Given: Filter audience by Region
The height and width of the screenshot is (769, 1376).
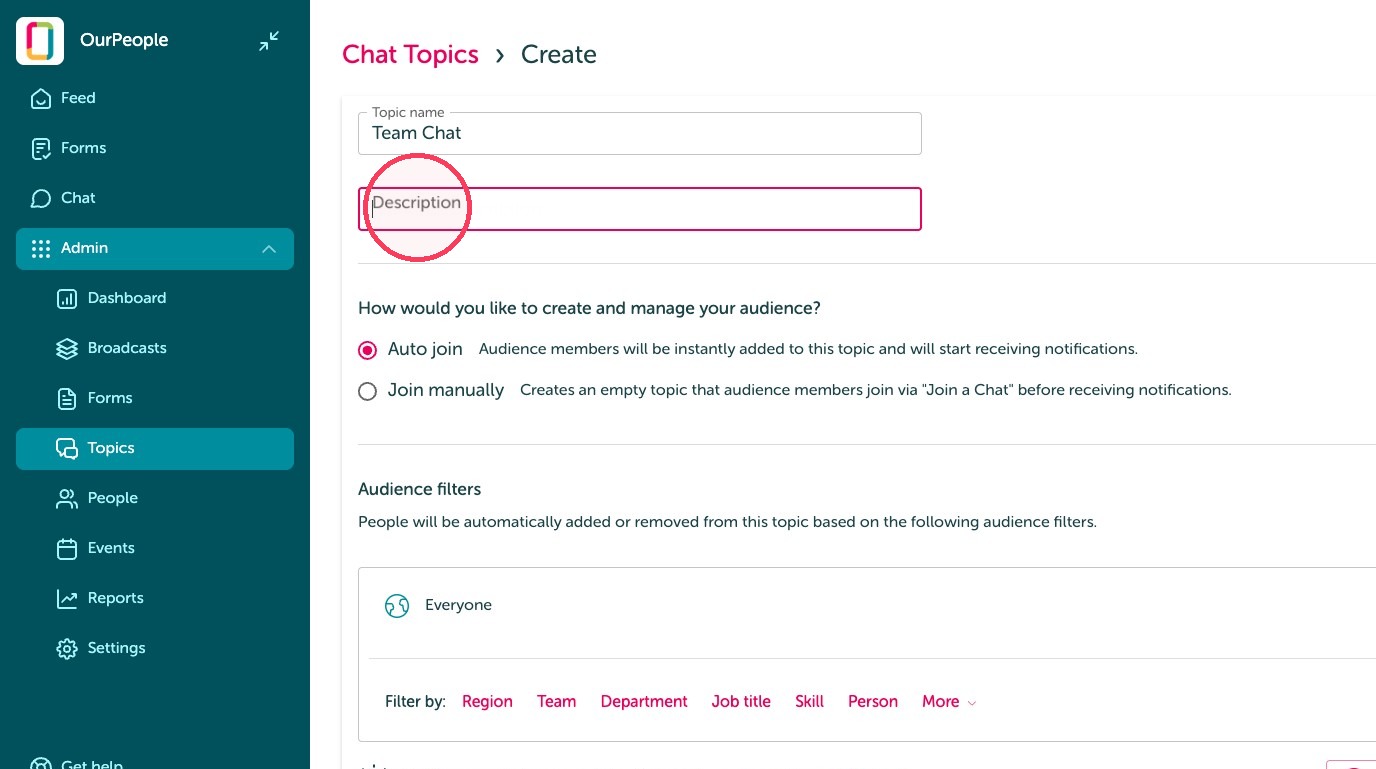Looking at the screenshot, I should [487, 702].
